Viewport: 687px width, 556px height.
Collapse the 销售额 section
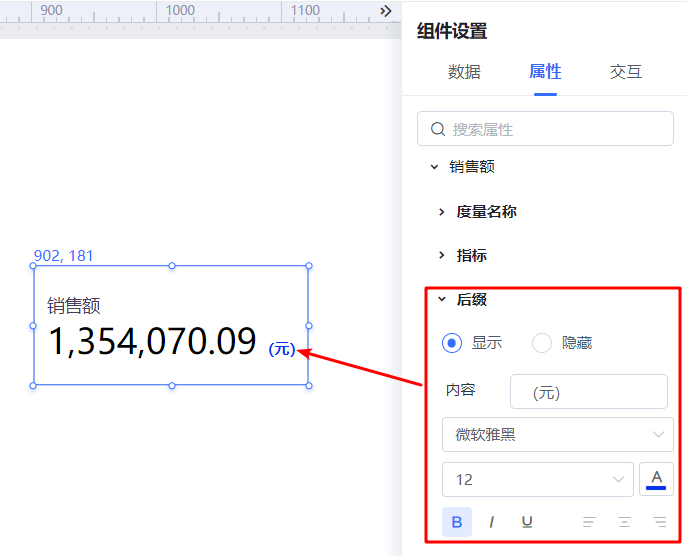click(434, 166)
